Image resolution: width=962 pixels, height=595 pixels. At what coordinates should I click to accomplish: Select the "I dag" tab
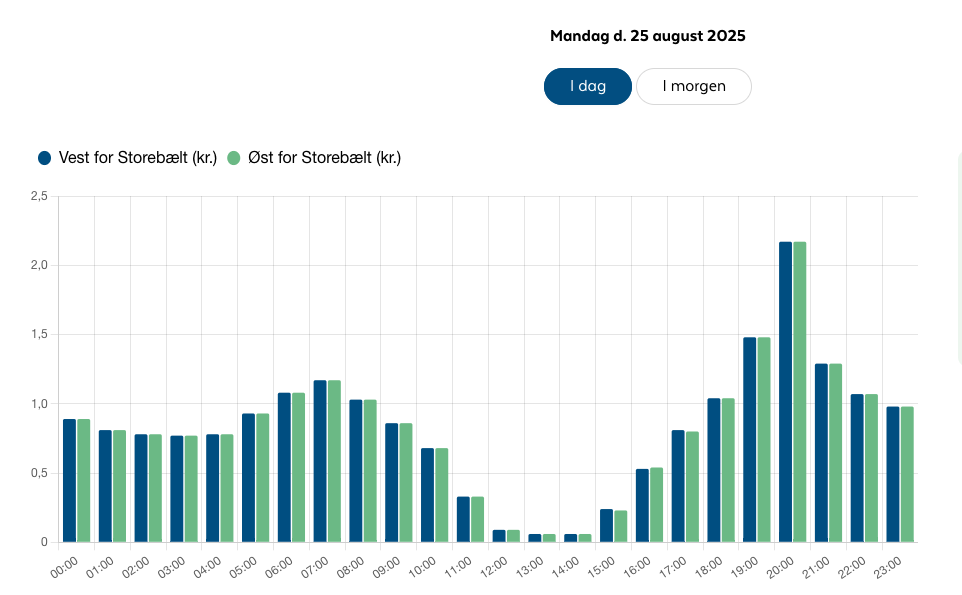pos(588,86)
